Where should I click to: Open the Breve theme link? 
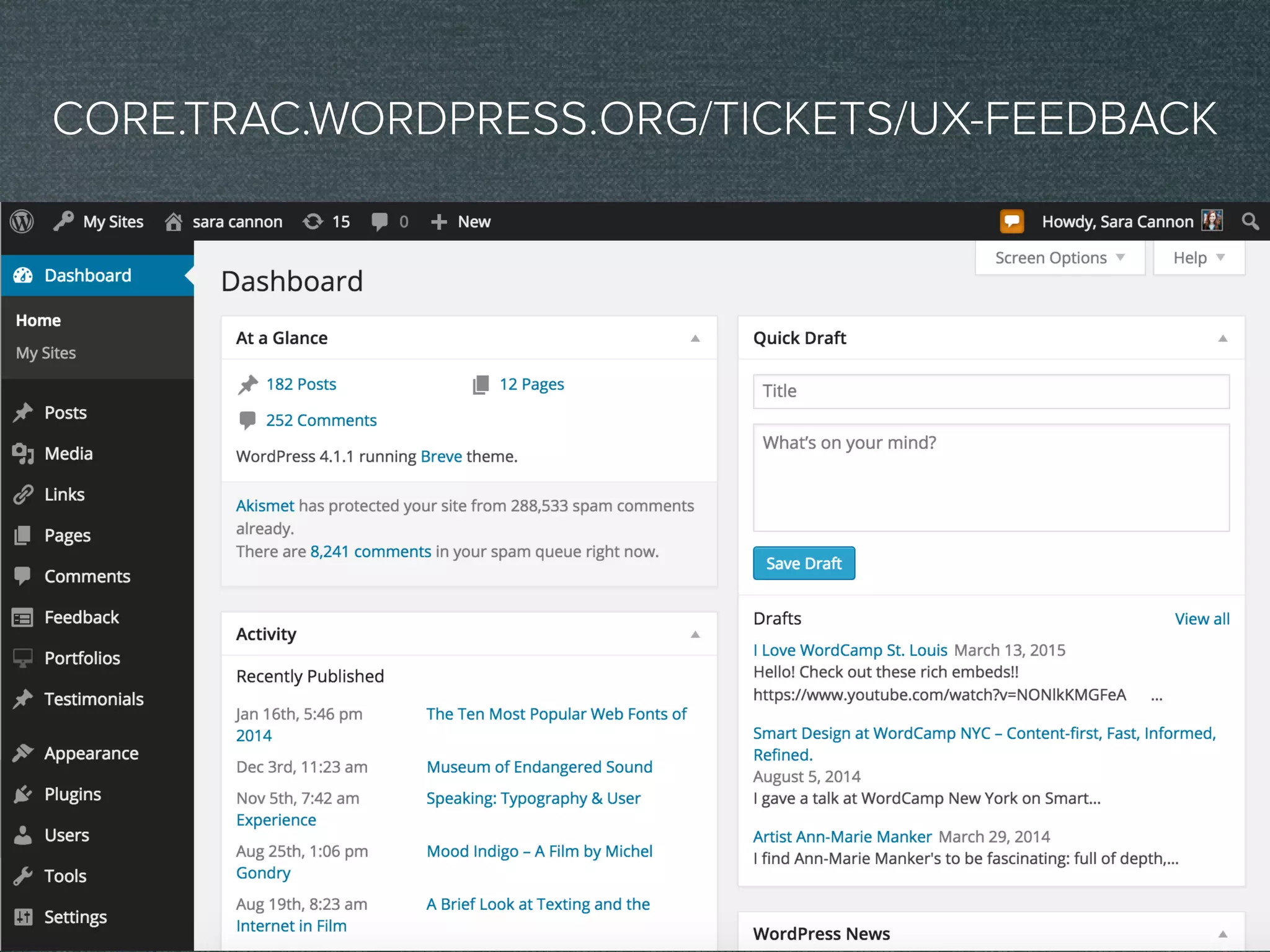441,456
